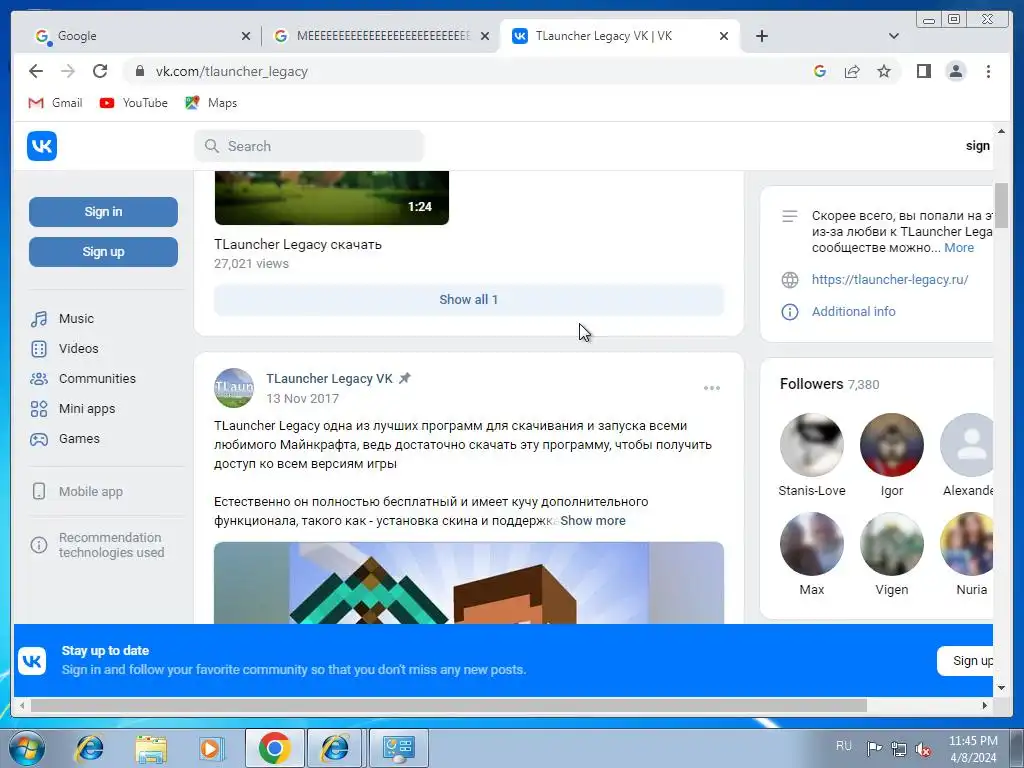The image size is (1024, 768).
Task: Open Windows Explorer folder taskbar icon
Action: pos(150,748)
